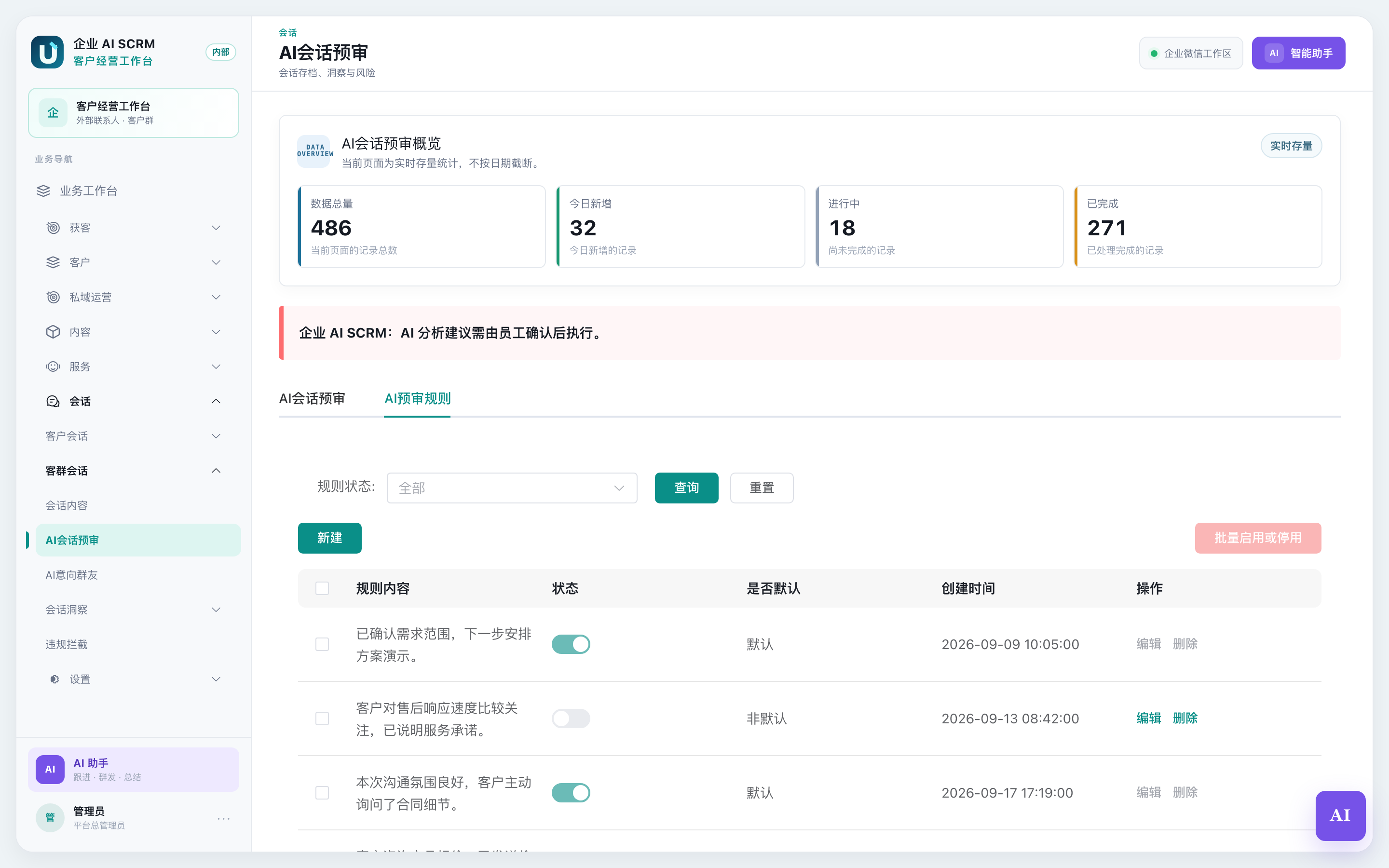Click the smiley icon next to 服务
Viewport: 1389px width, 868px height.
(53, 367)
